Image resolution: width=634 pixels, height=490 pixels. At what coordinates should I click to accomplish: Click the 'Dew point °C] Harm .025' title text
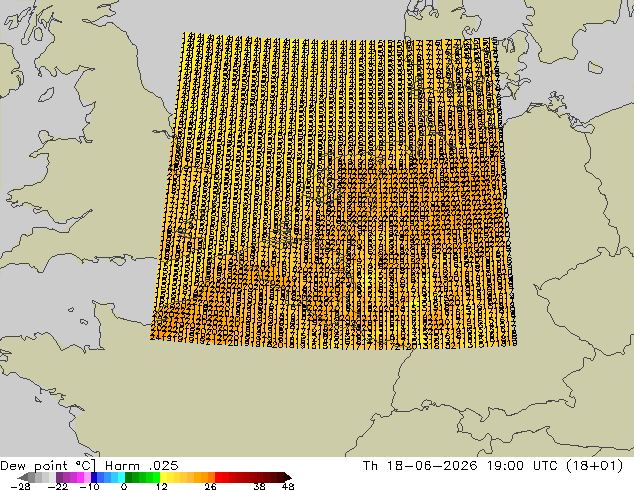pyautogui.click(x=89, y=466)
